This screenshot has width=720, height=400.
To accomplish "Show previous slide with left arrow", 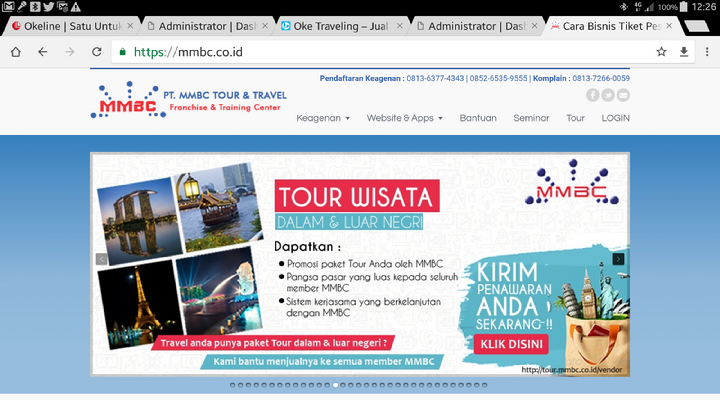I will coord(101,259).
